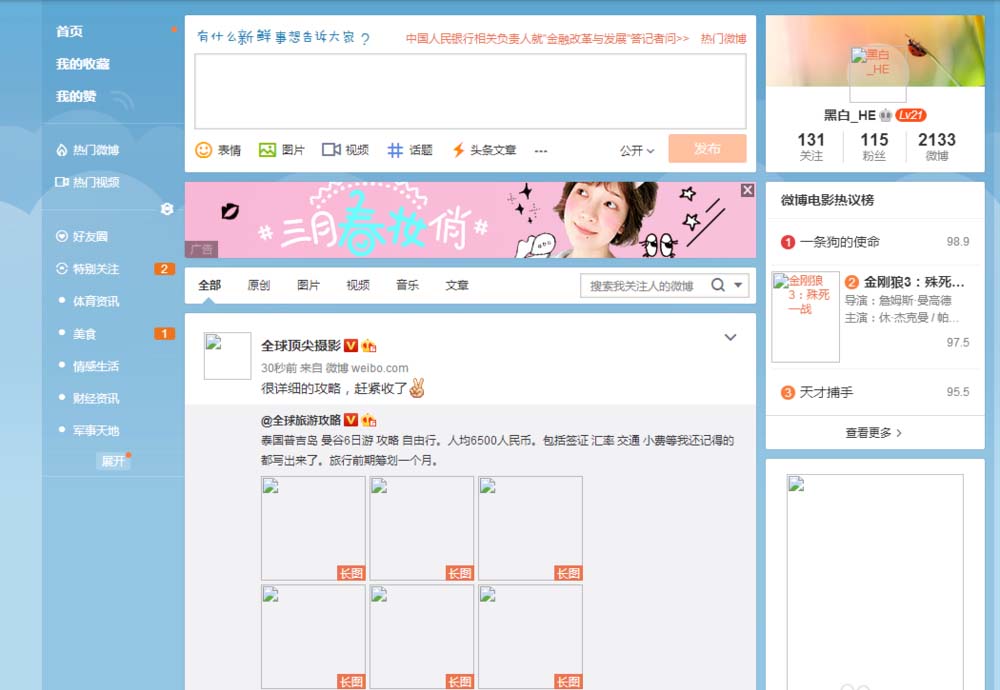
Task: Open the @全球旅游攻略 account link
Action: pos(301,420)
